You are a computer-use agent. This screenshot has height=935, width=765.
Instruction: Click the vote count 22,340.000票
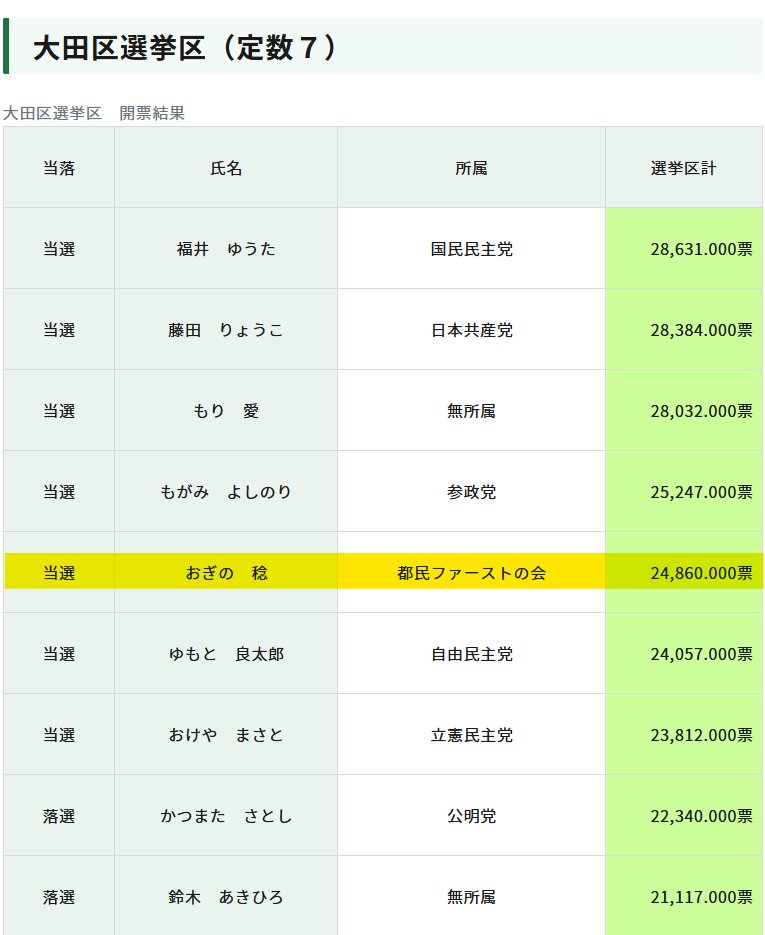[701, 816]
